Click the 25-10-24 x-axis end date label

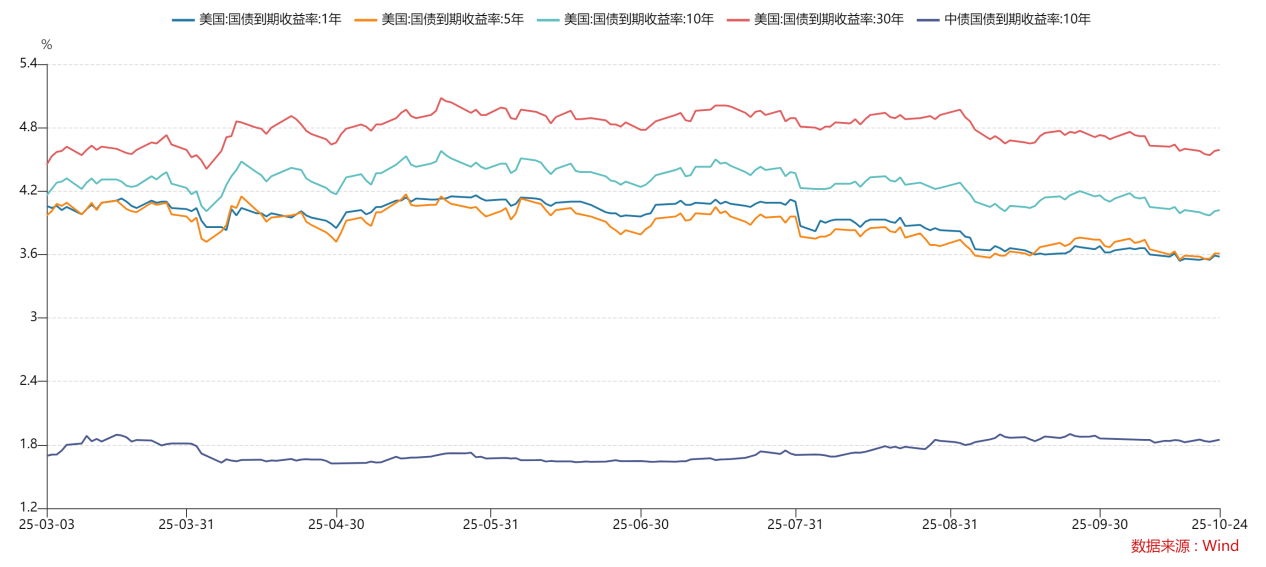point(1219,524)
